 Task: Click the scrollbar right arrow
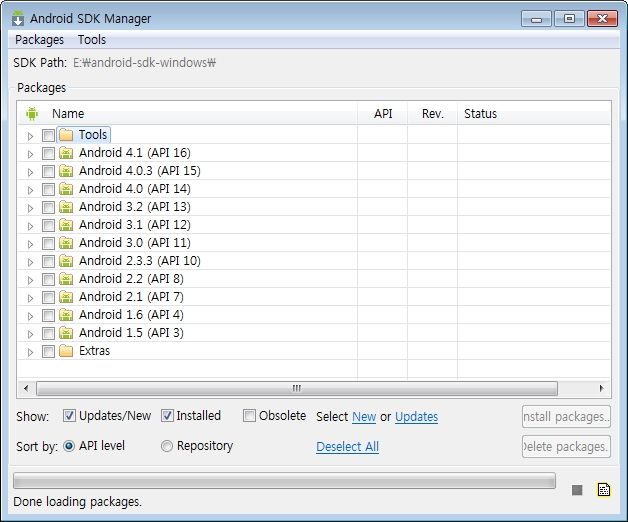601,388
